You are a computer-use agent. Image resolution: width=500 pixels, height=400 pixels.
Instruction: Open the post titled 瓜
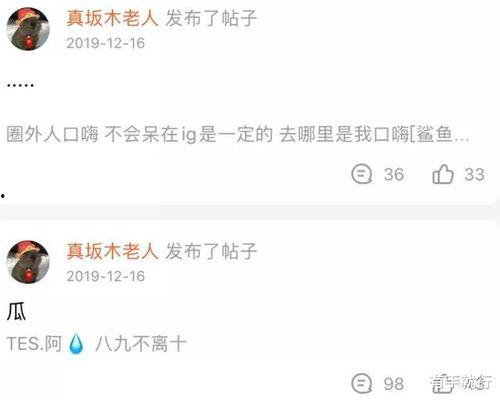tap(16, 312)
